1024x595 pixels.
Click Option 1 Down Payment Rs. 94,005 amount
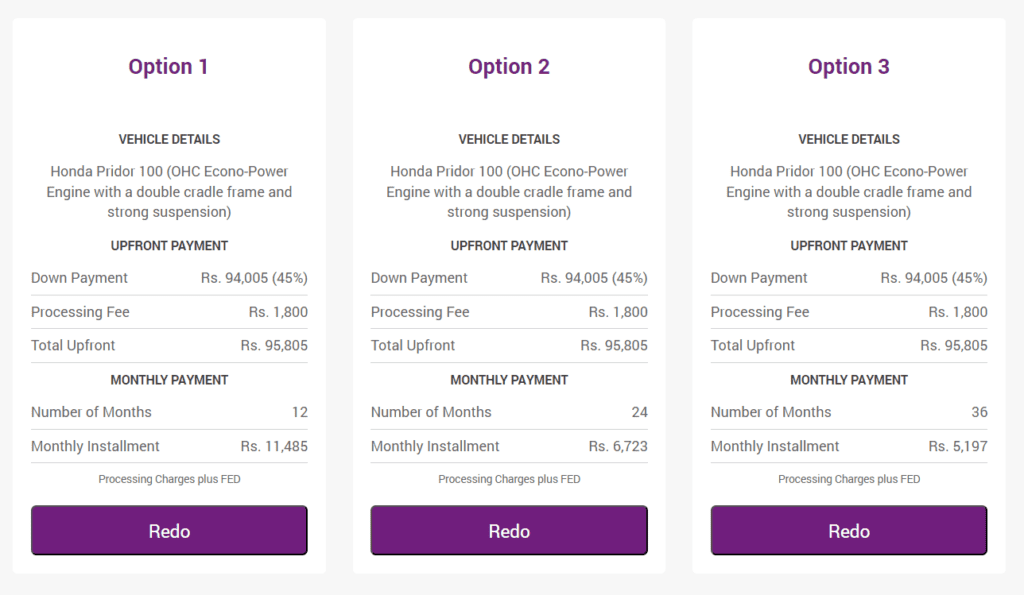254,278
